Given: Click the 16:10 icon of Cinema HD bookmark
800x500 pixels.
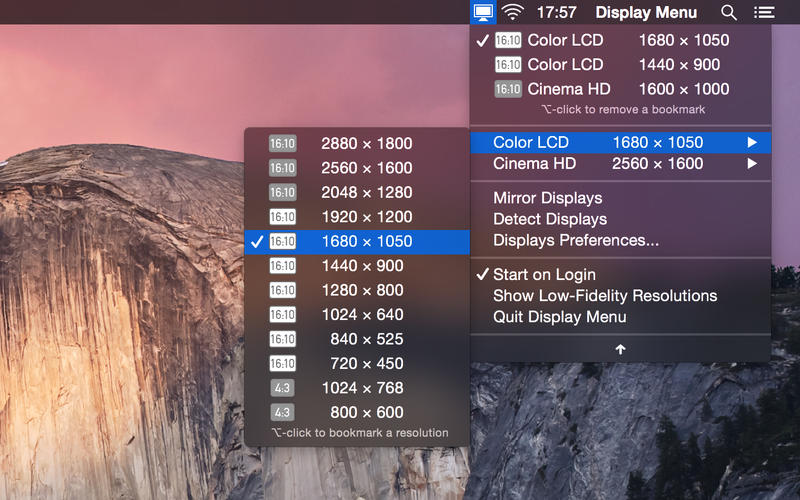Looking at the screenshot, I should click(x=508, y=89).
